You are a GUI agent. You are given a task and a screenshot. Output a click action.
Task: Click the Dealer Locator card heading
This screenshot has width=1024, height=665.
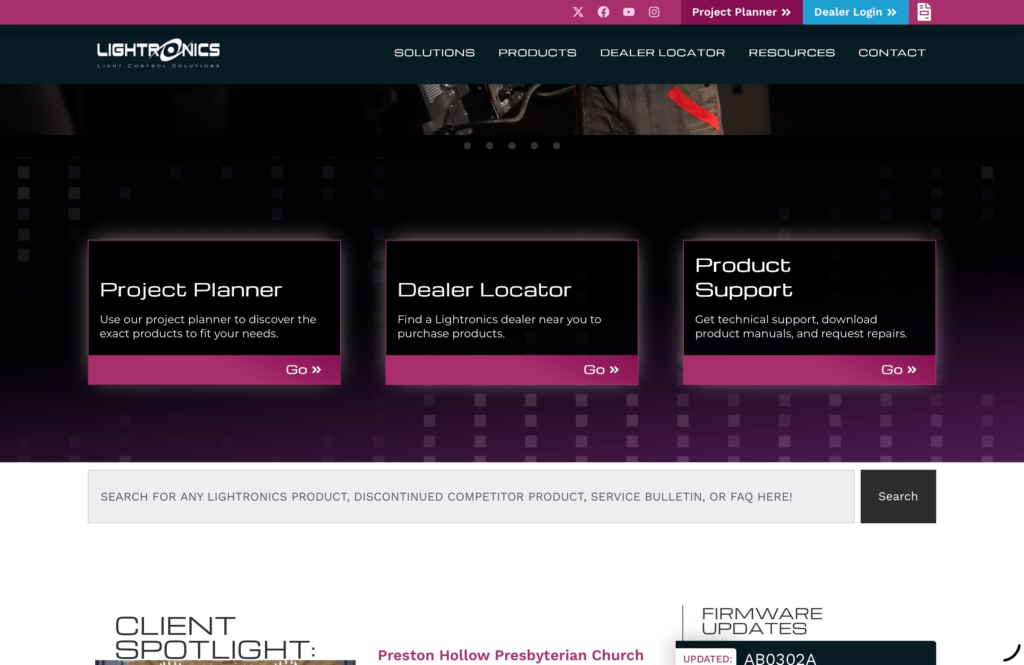click(484, 289)
